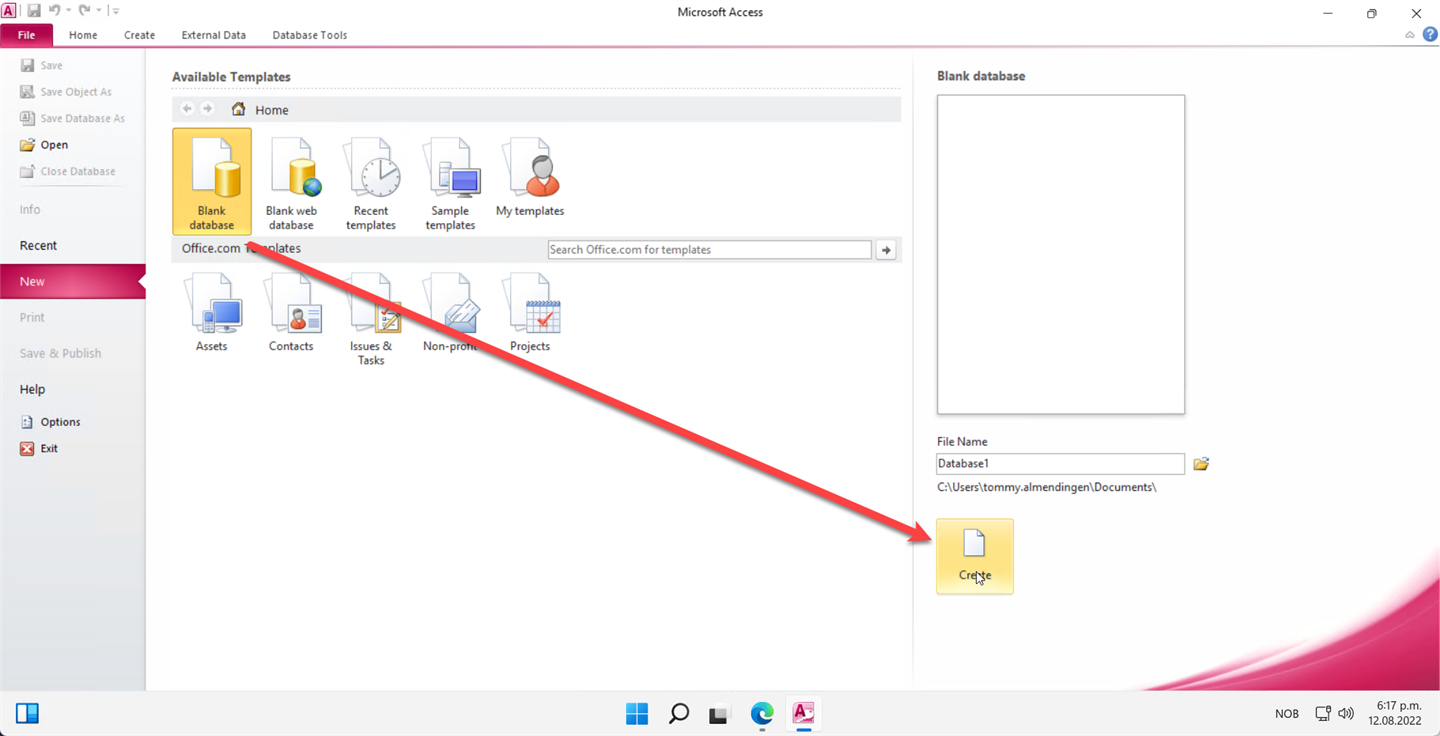Switch to the Database Tools ribbon tab
Viewport: 1440px width, 736px height.
tap(310, 35)
